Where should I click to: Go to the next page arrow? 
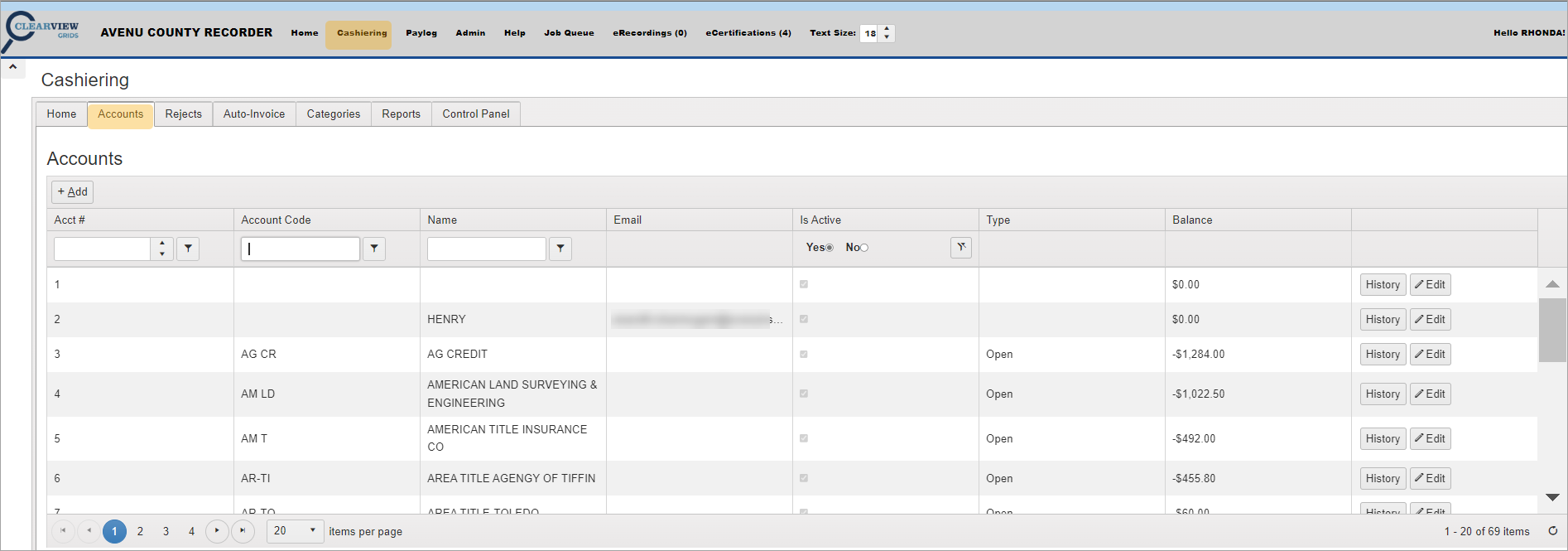pyautogui.click(x=217, y=531)
